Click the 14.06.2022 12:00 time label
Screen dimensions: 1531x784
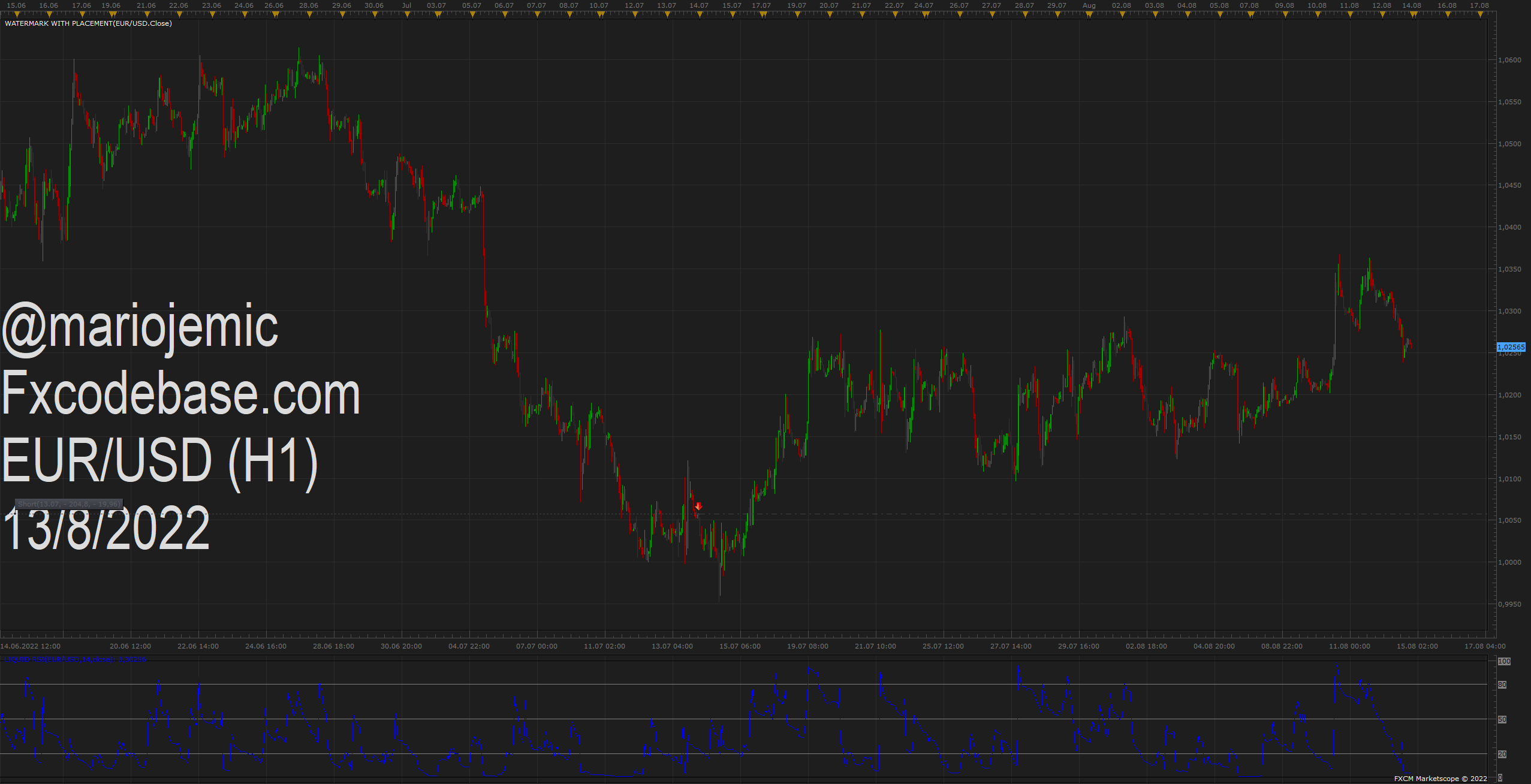coord(31,646)
